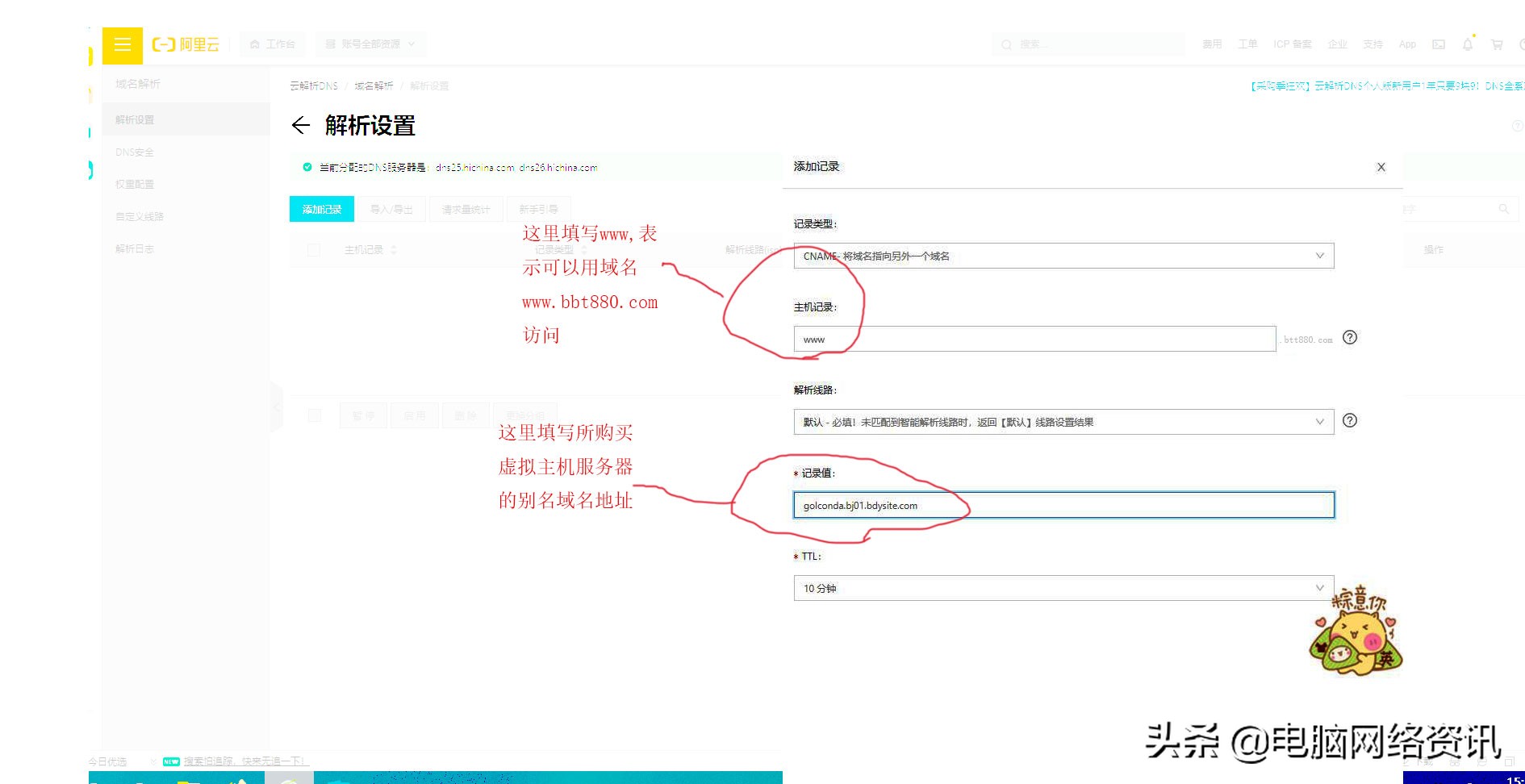
Task: Open the Alibaba Cloud console terminal icon
Action: pyautogui.click(x=1439, y=44)
